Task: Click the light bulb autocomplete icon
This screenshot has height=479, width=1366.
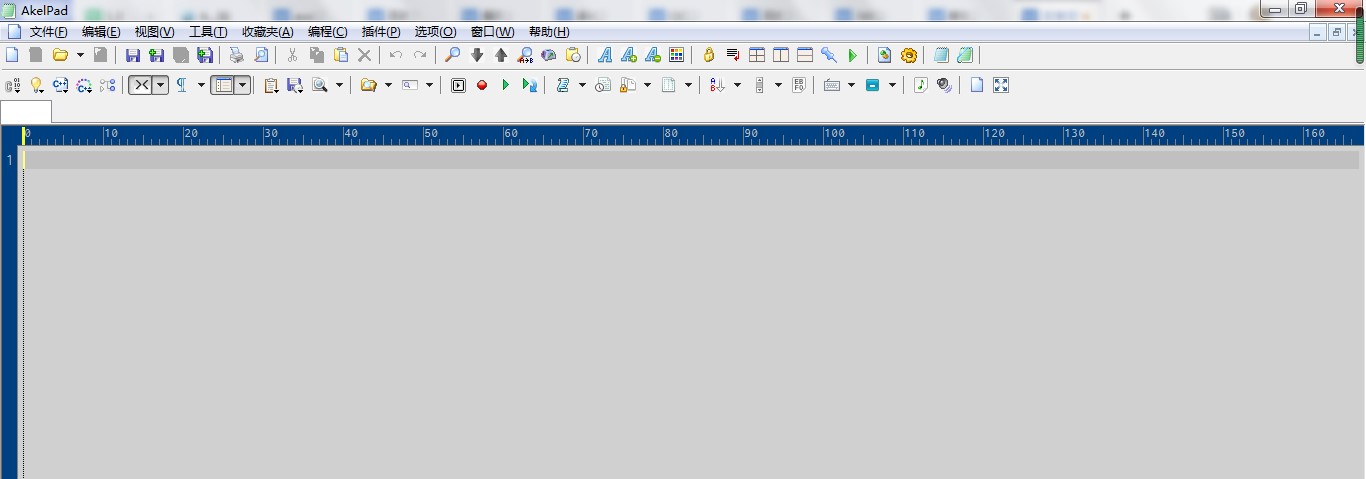Action: pos(37,85)
